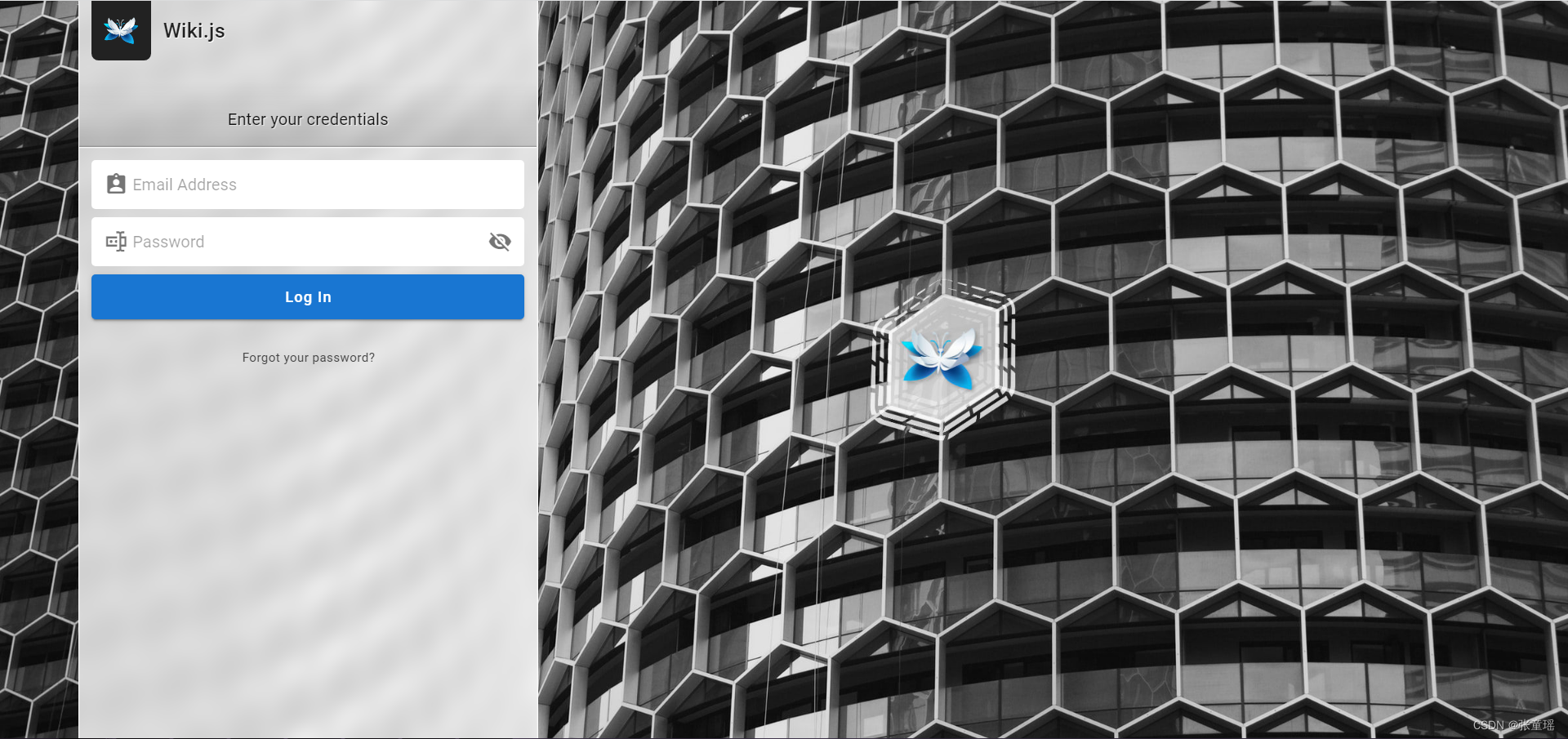Image resolution: width=1568 pixels, height=739 pixels.
Task: Toggle password visibility eye icon
Action: (x=500, y=242)
